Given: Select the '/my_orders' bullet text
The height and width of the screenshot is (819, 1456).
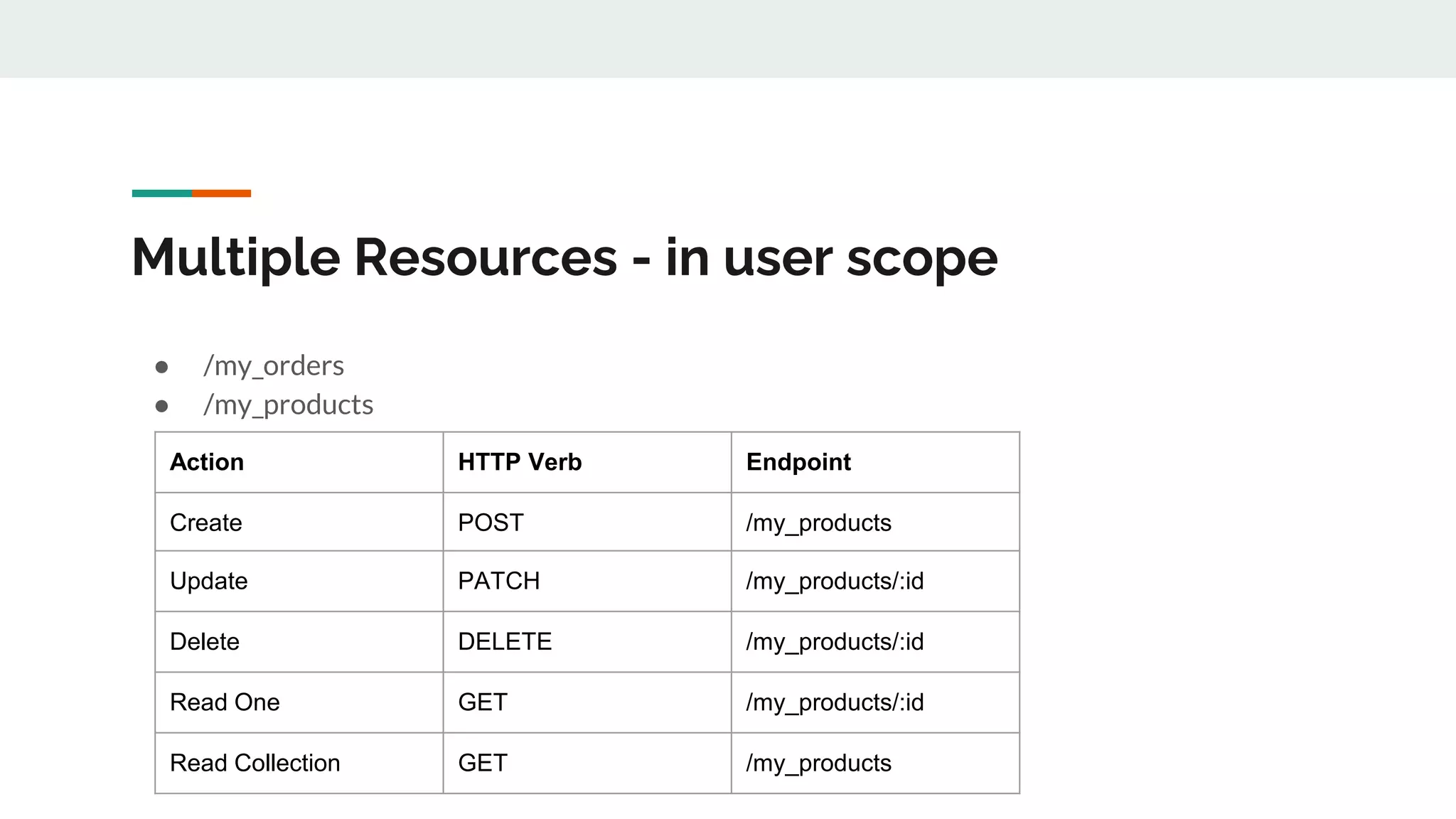Looking at the screenshot, I should (274, 366).
